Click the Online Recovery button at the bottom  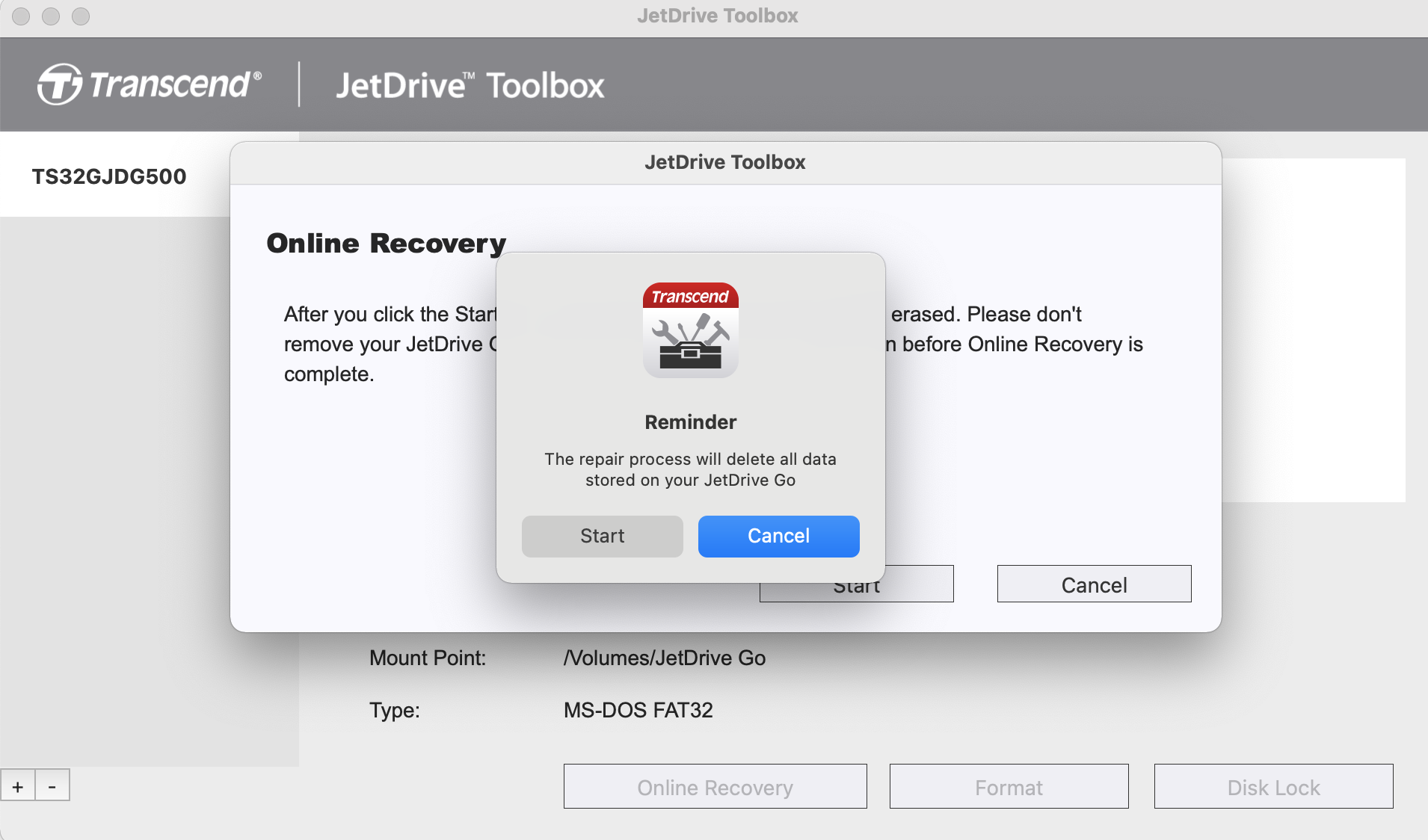715,787
